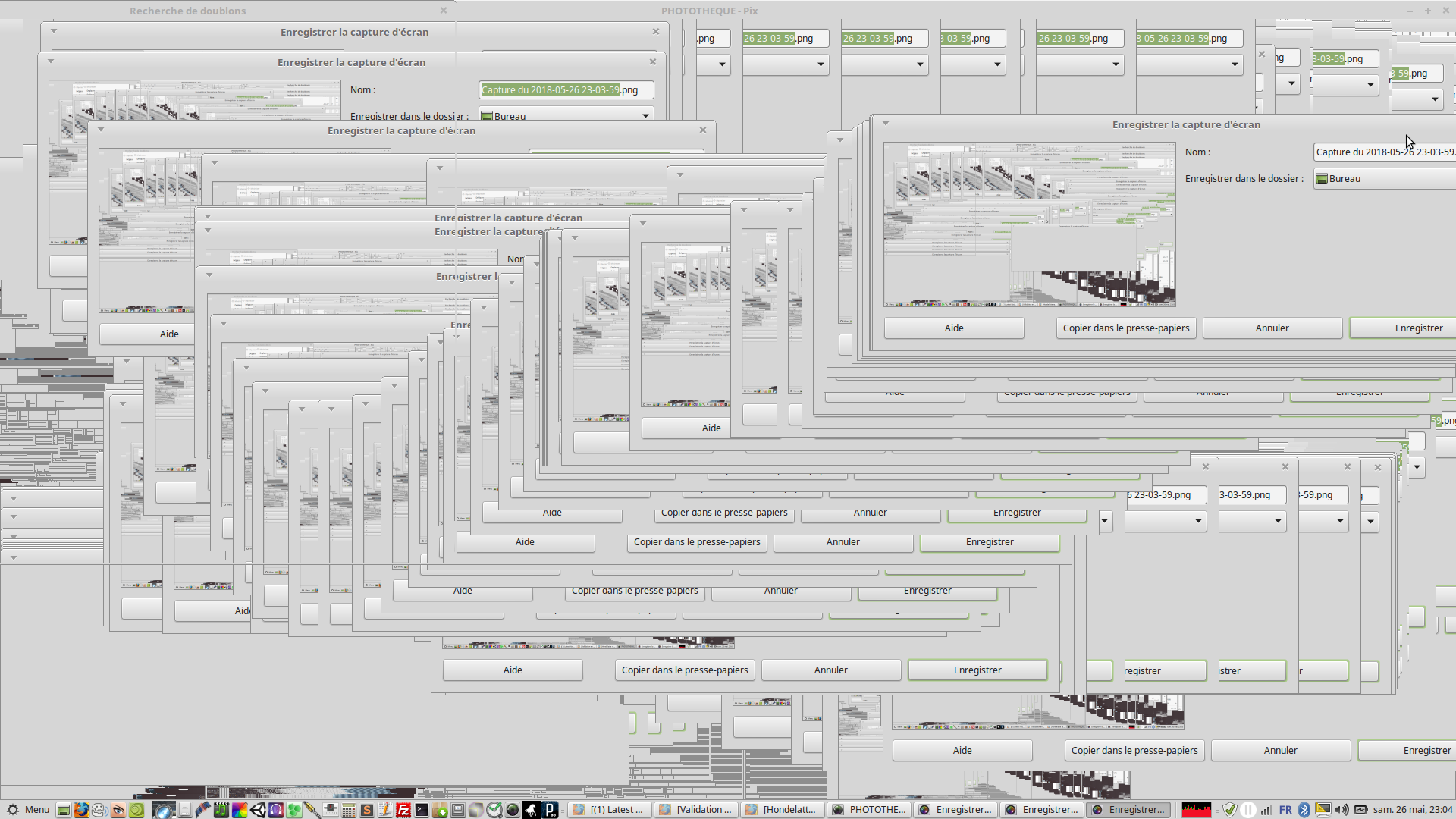
Task: Launch Firefox from the panel launchers
Action: pyautogui.click(x=81, y=810)
